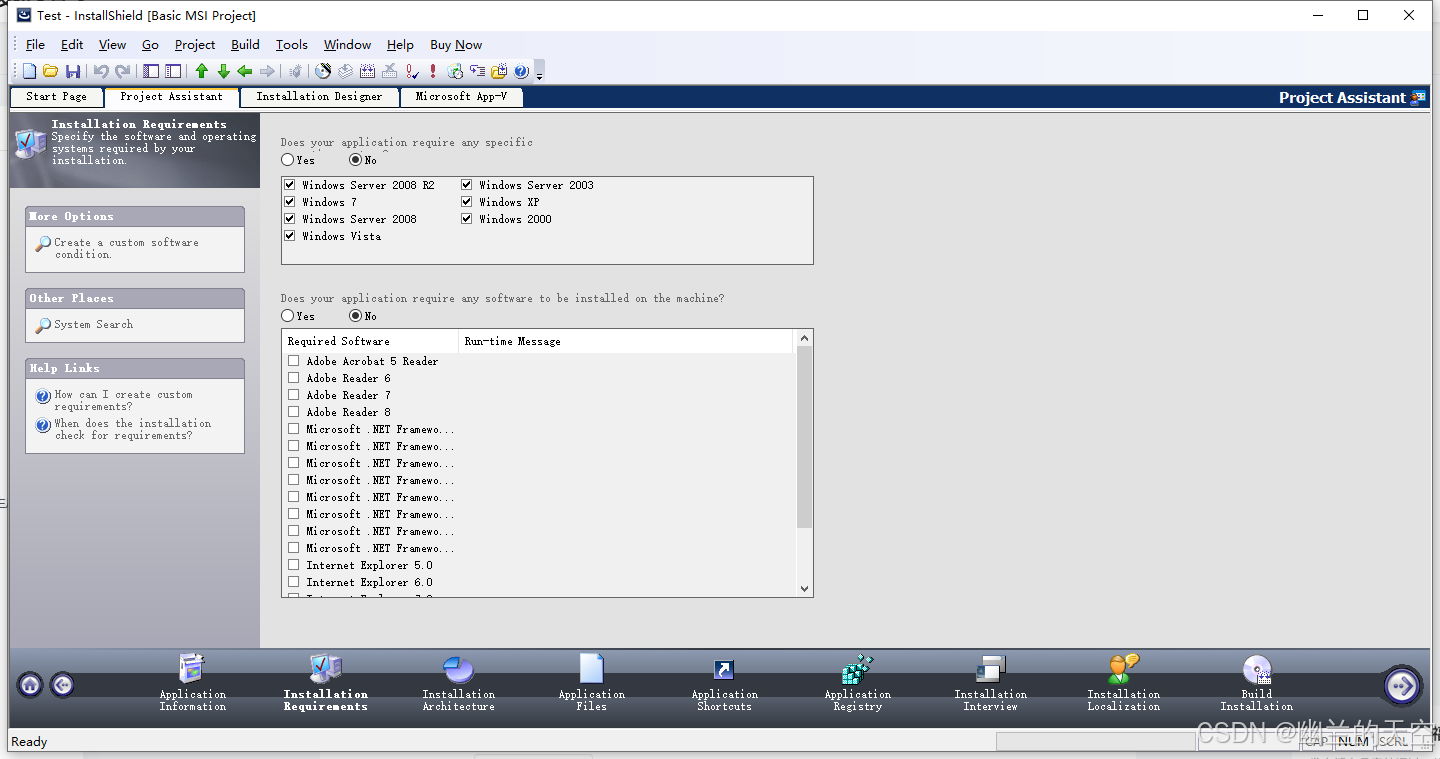Viewport: 1440px width, 759px height.
Task: Open Application Files step
Action: point(591,684)
